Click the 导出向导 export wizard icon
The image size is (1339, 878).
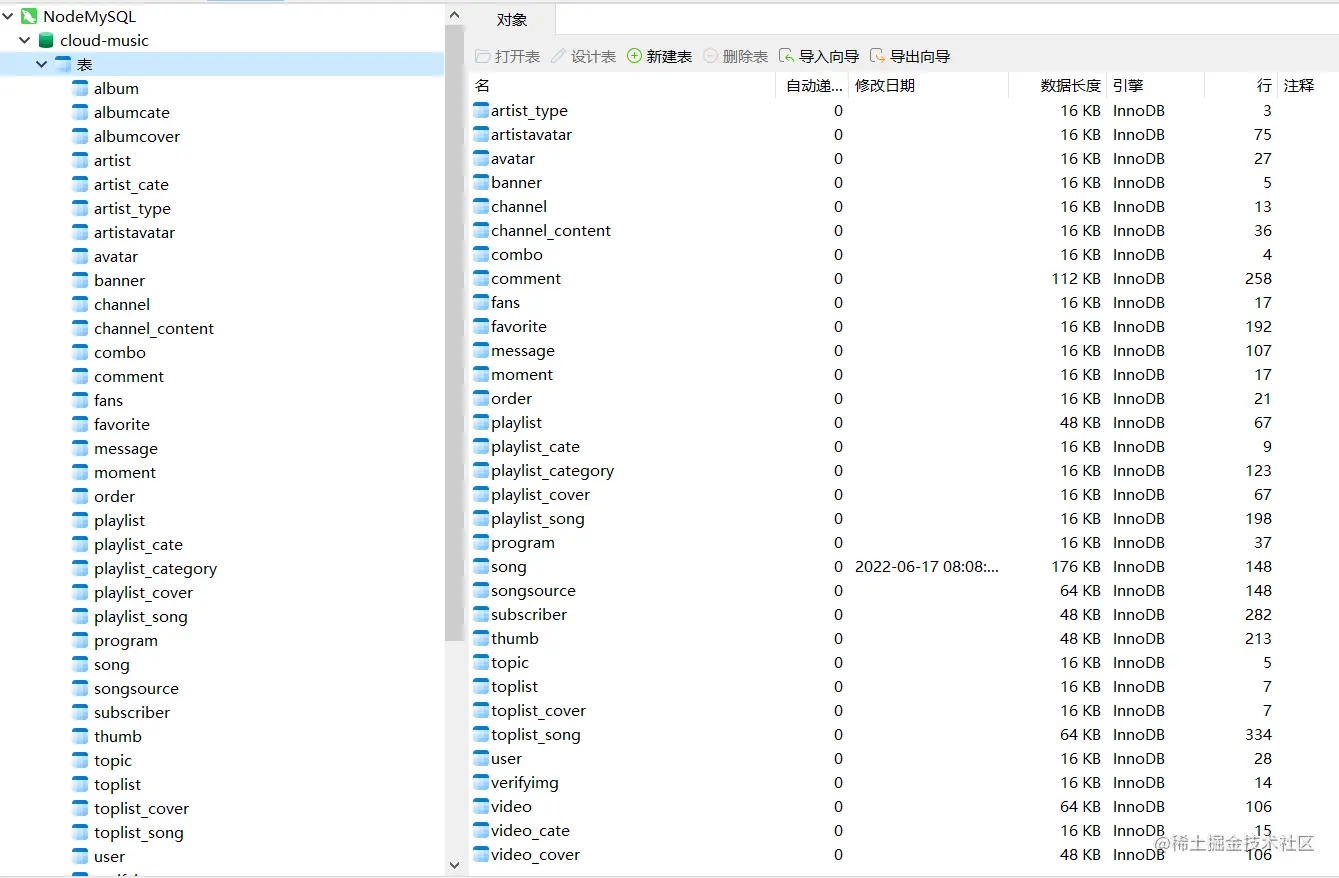pyautogui.click(x=876, y=56)
